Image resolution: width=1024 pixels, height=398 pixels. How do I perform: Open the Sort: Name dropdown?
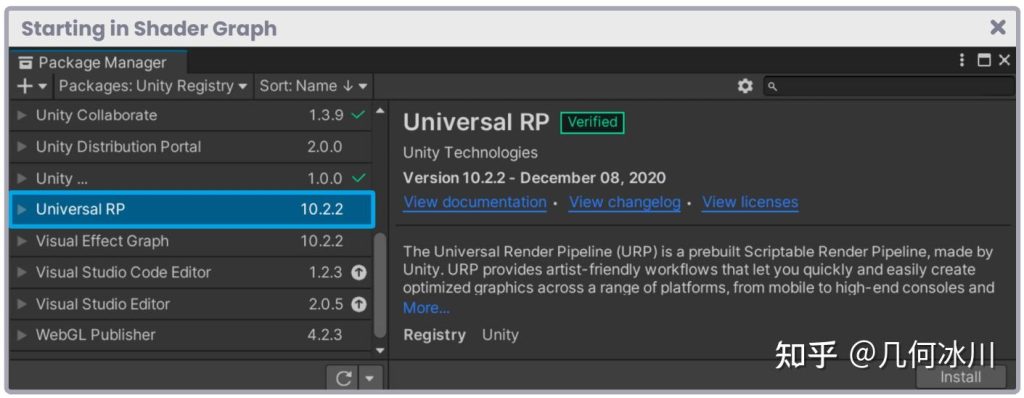[313, 86]
